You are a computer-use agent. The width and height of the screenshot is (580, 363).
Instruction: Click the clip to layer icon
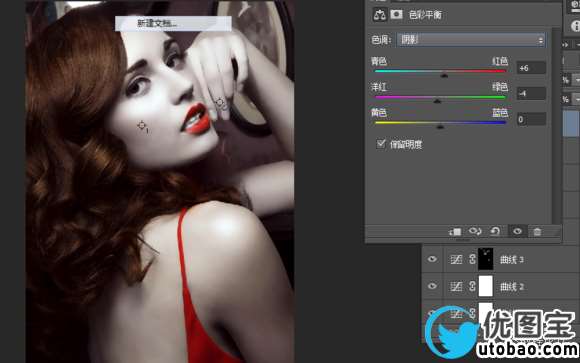pyautogui.click(x=455, y=232)
